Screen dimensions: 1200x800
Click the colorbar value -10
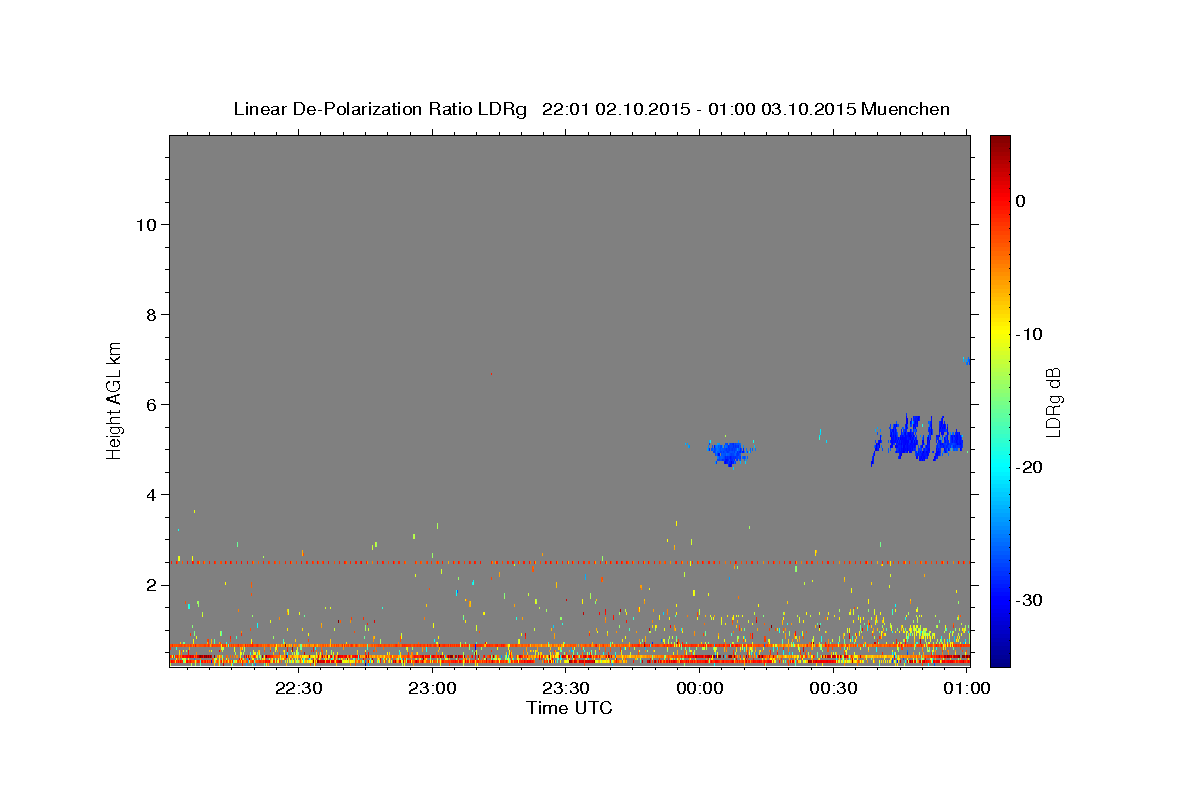point(1030,334)
